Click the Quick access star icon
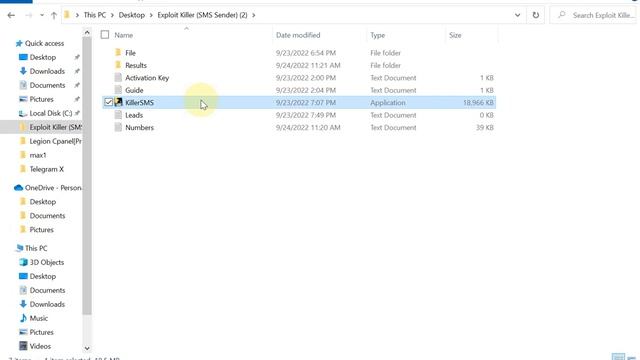Screen dimensions: 640x360 [19, 43]
